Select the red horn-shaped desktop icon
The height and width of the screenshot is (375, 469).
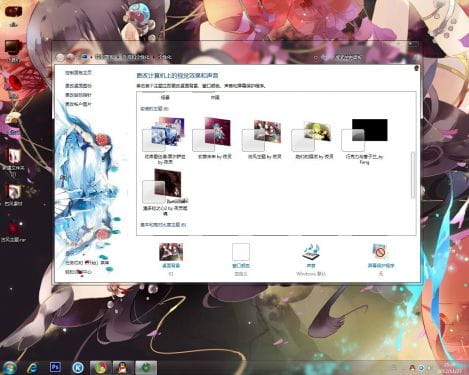(13, 87)
